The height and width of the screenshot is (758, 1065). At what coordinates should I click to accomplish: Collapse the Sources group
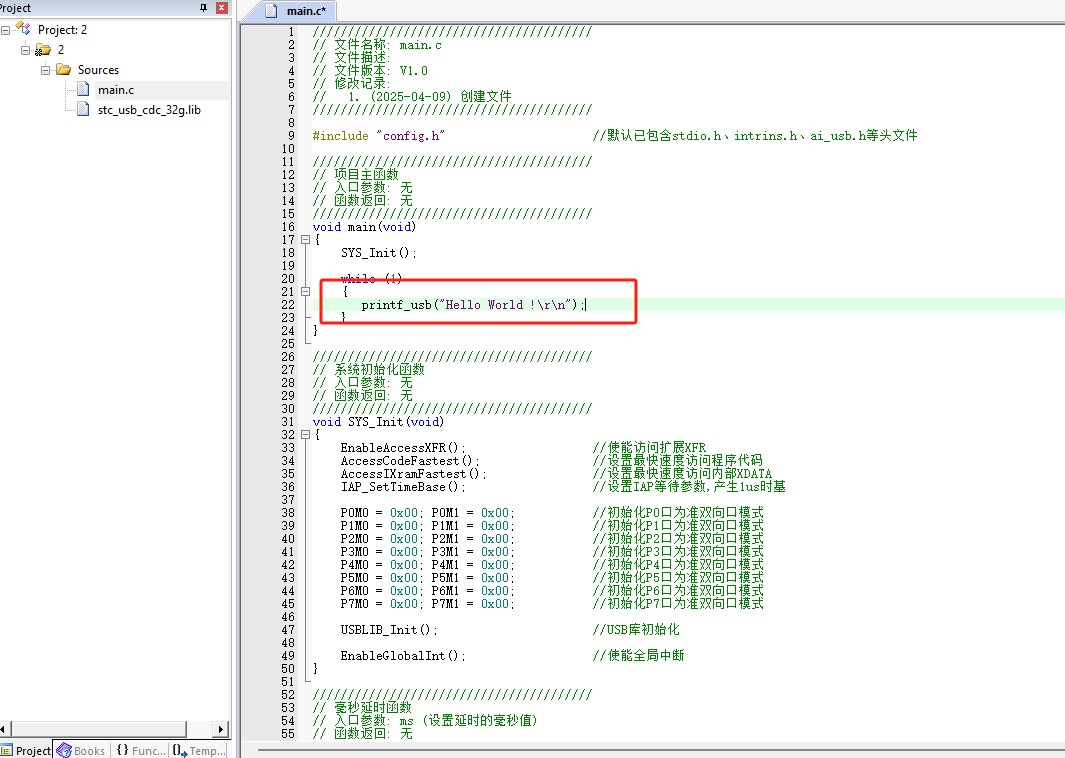pos(45,70)
